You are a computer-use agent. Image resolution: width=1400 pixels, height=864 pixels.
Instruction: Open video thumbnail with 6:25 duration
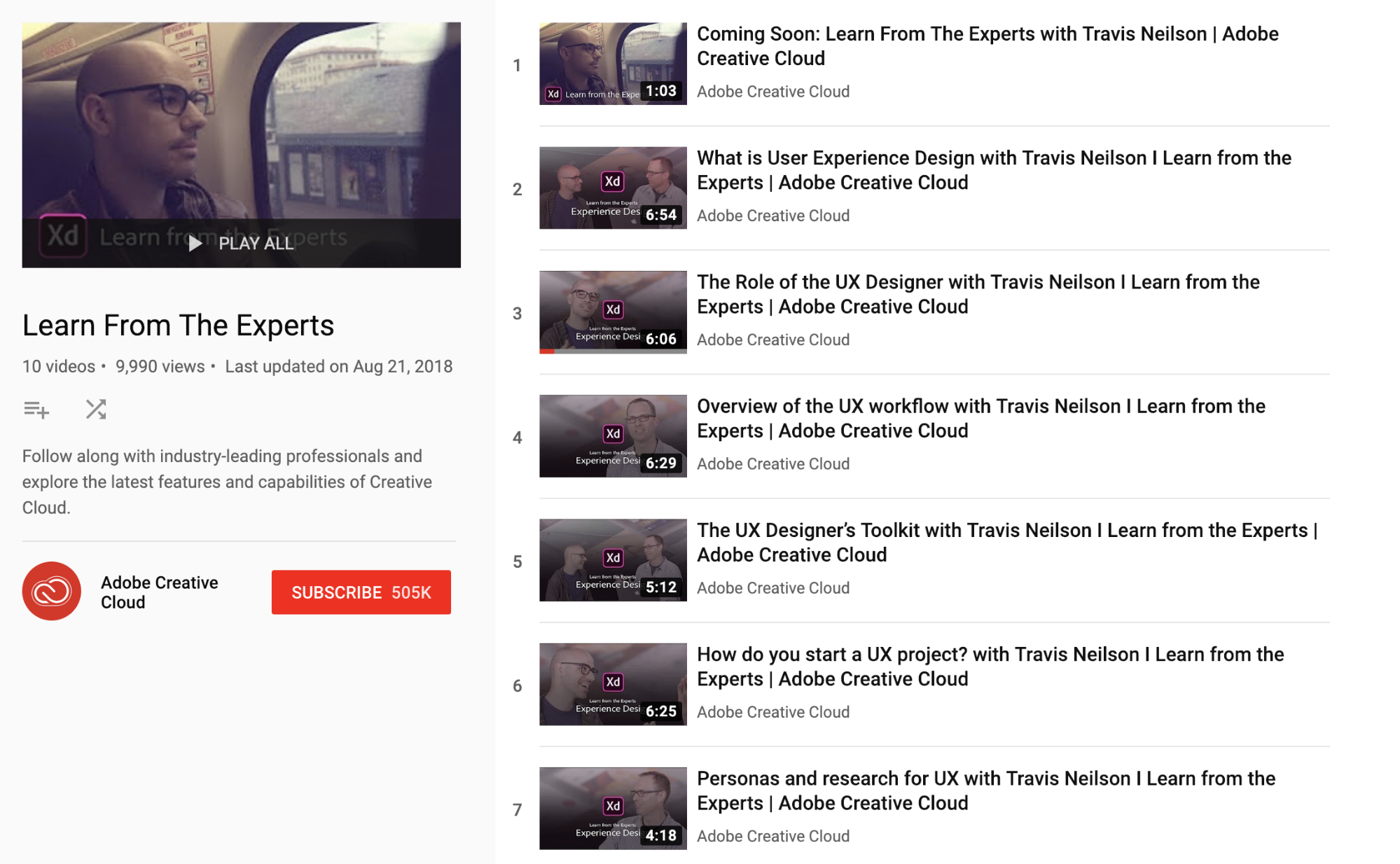point(613,684)
